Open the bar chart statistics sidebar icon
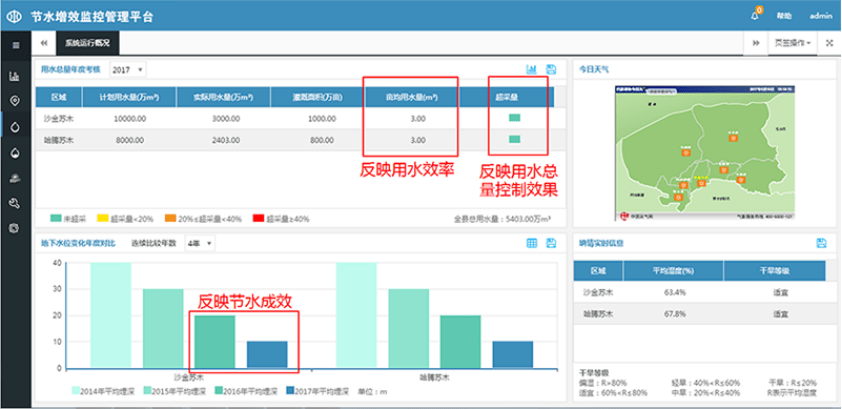The width and height of the screenshot is (842, 409). (x=14, y=76)
